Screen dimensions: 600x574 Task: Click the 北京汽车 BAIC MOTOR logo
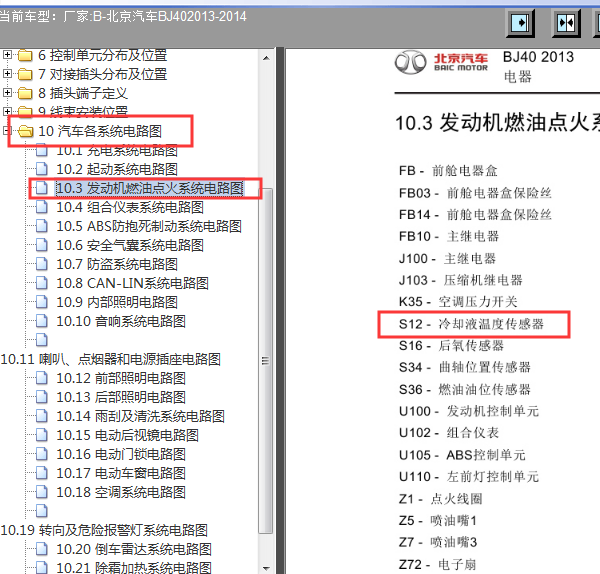coord(441,62)
